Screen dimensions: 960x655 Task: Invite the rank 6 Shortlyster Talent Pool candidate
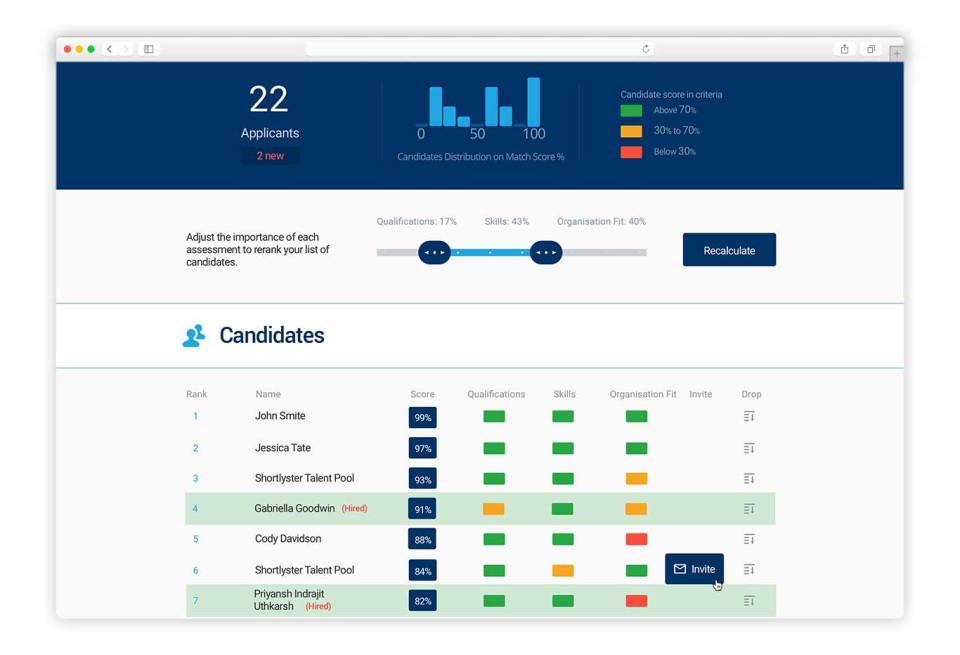tap(694, 568)
